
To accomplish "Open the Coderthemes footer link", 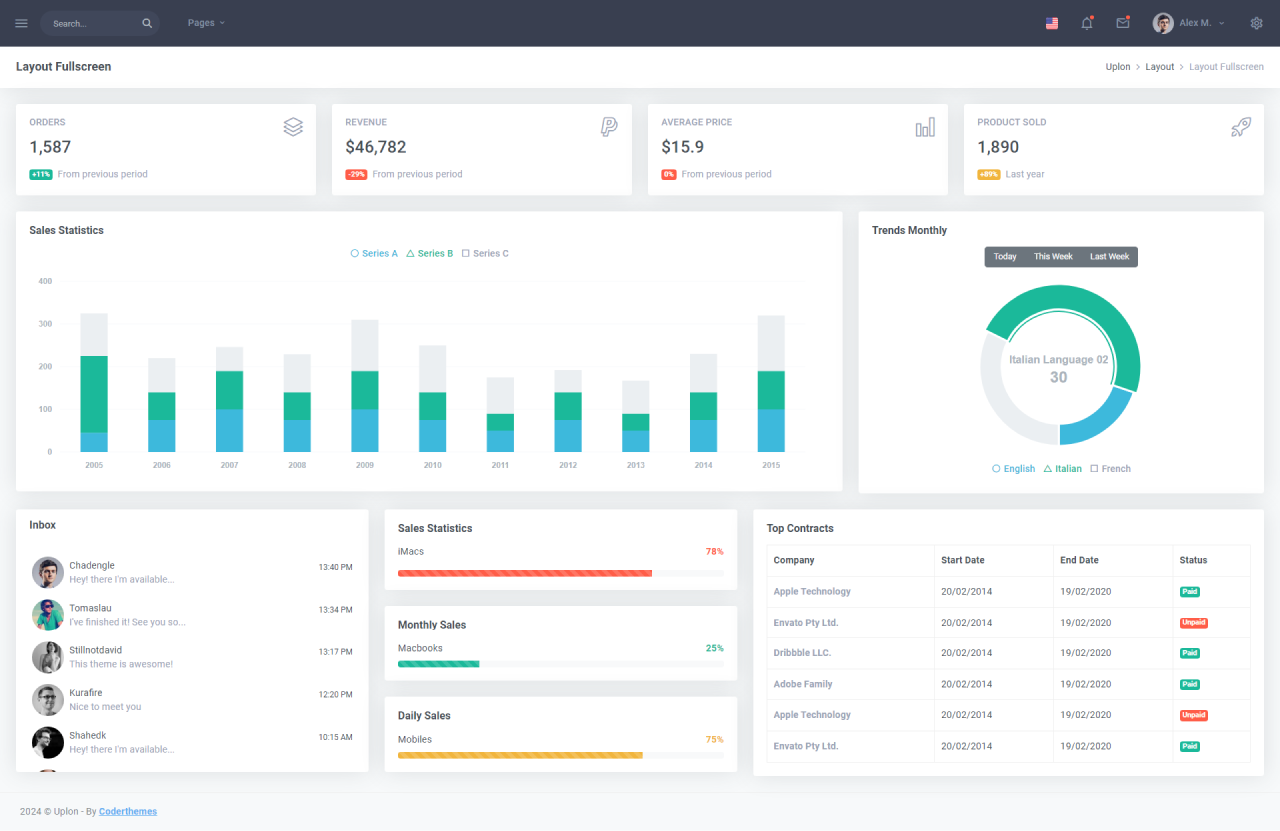I will coord(128,812).
